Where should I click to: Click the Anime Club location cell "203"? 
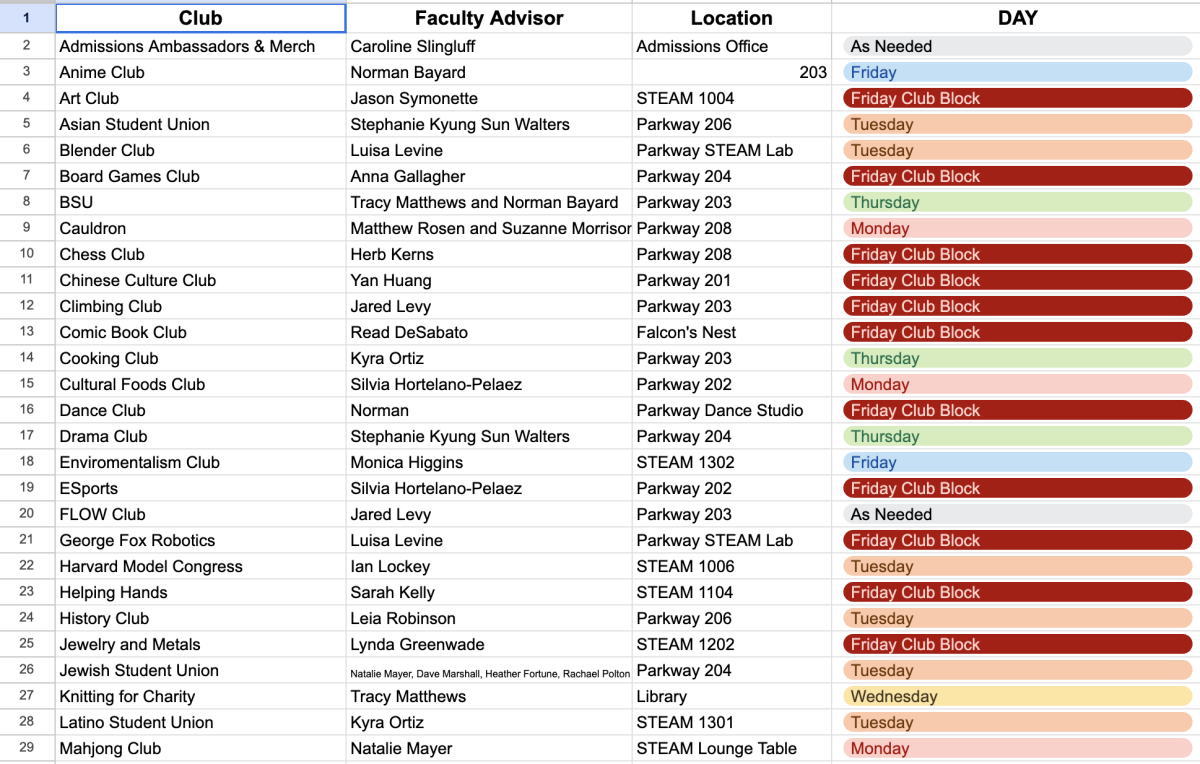click(731, 72)
